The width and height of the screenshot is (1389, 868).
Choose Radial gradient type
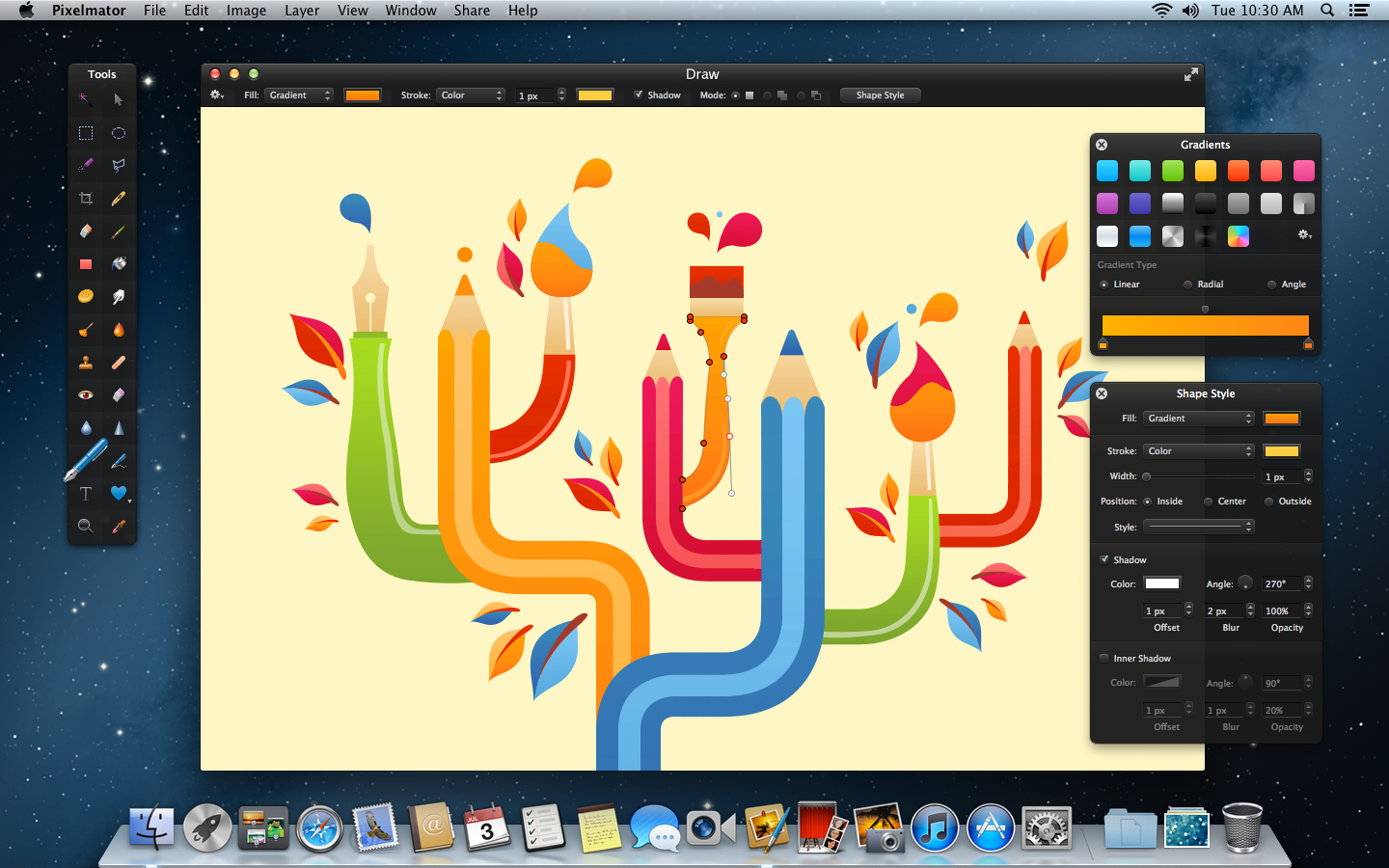[1188, 284]
